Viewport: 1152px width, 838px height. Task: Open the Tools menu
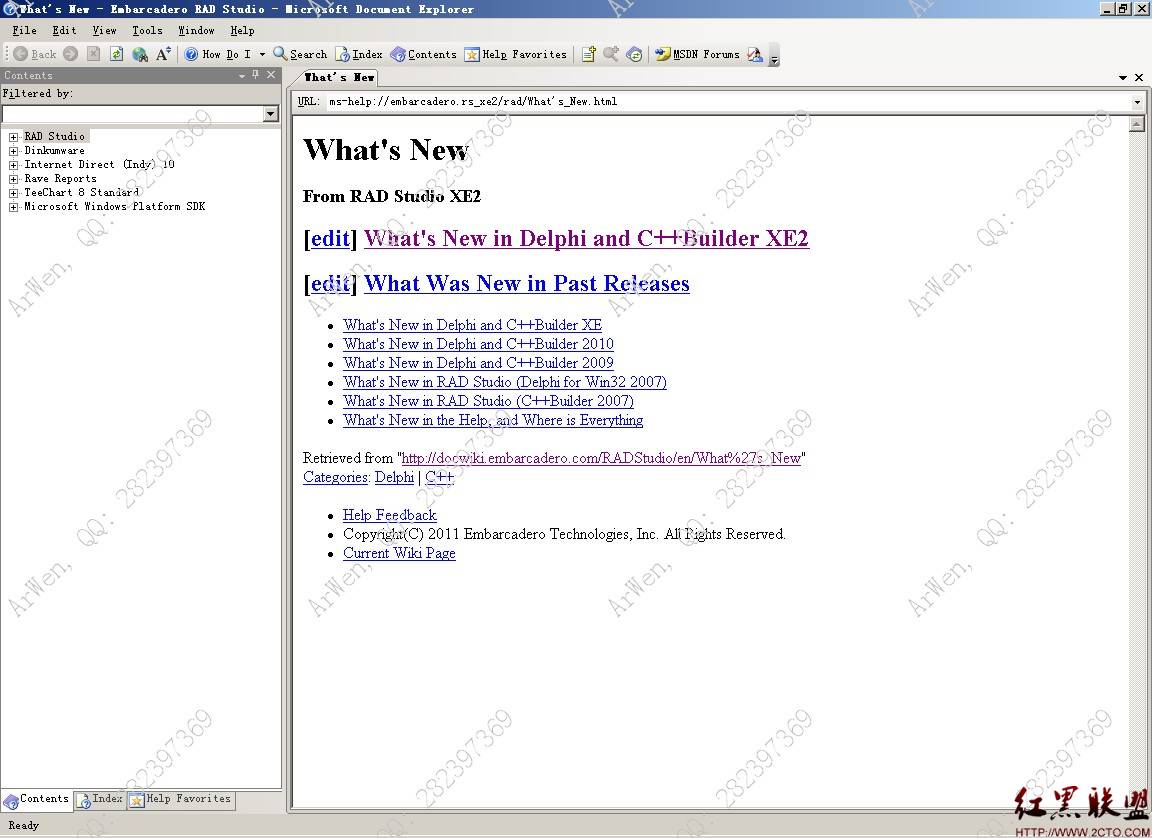[x=147, y=30]
